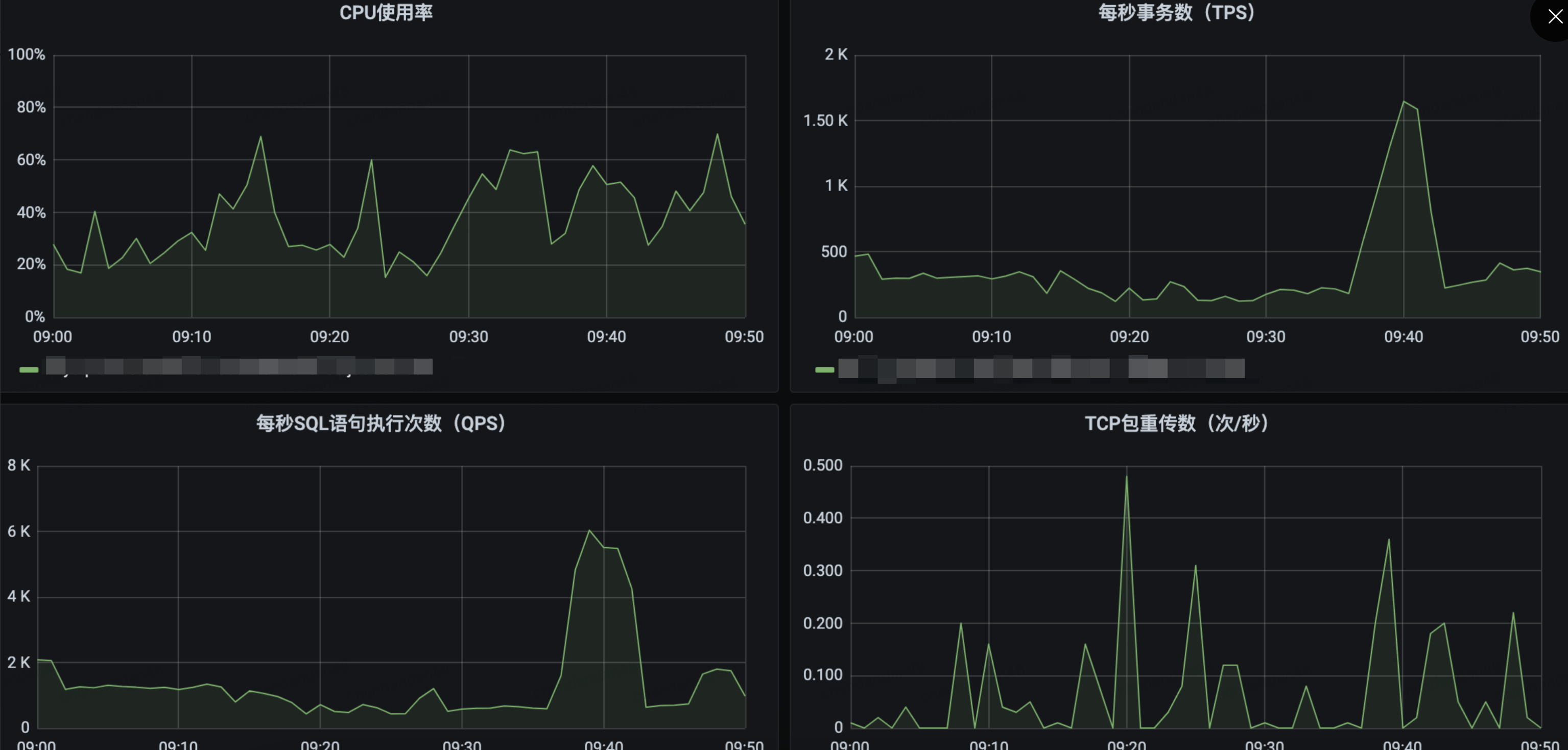
Task: Open the 每秒事务数 (TPS) panel title
Action: click(1177, 13)
